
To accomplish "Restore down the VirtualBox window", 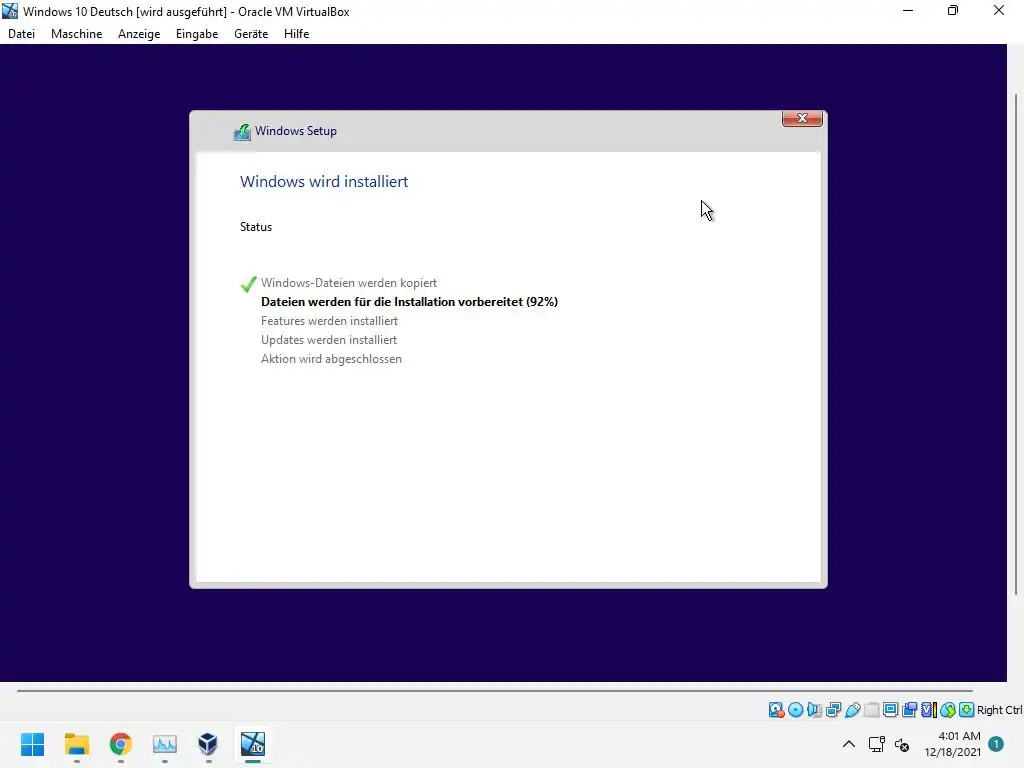I will [x=953, y=10].
